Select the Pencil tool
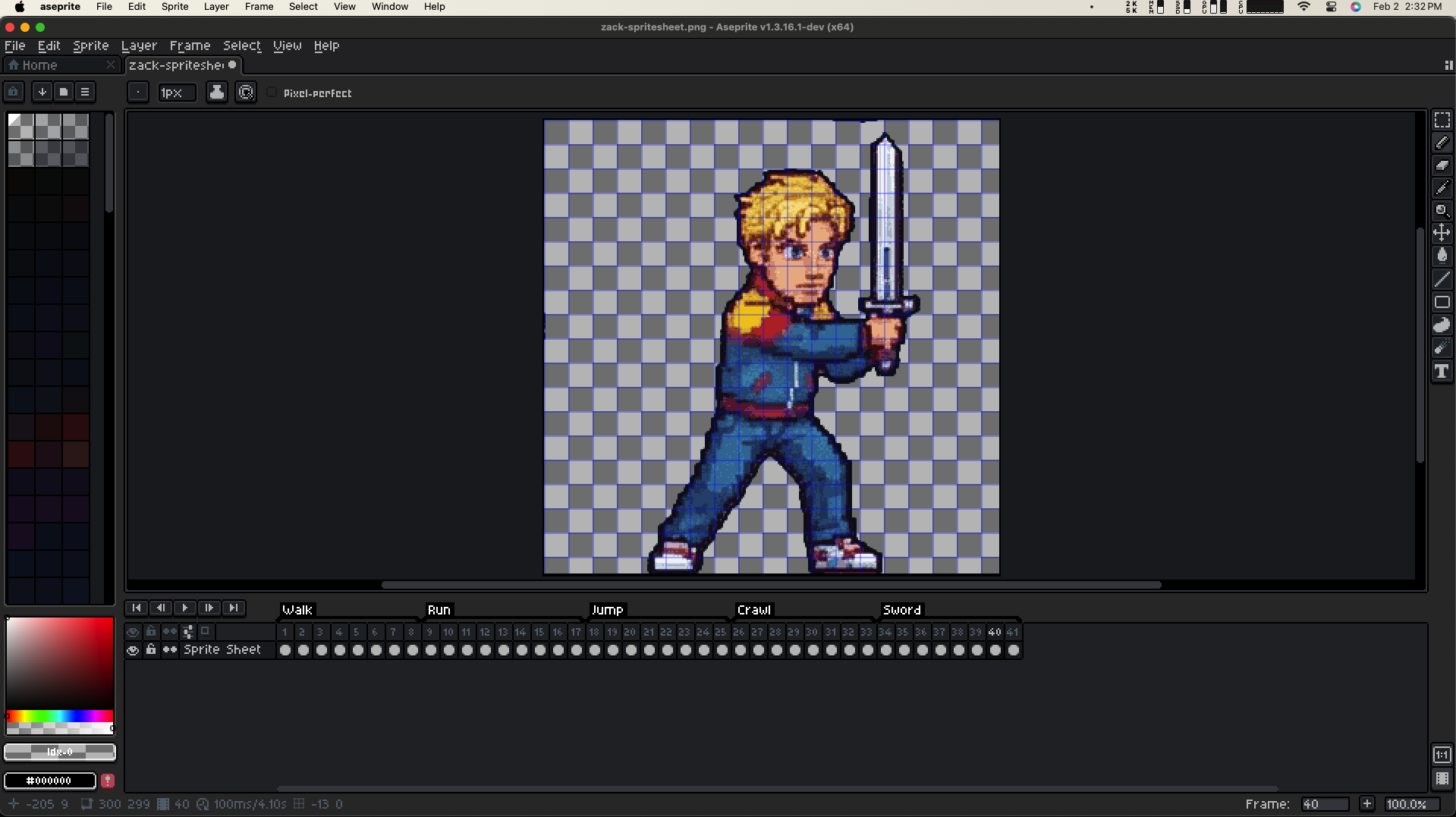This screenshot has width=1456, height=817. [1442, 142]
